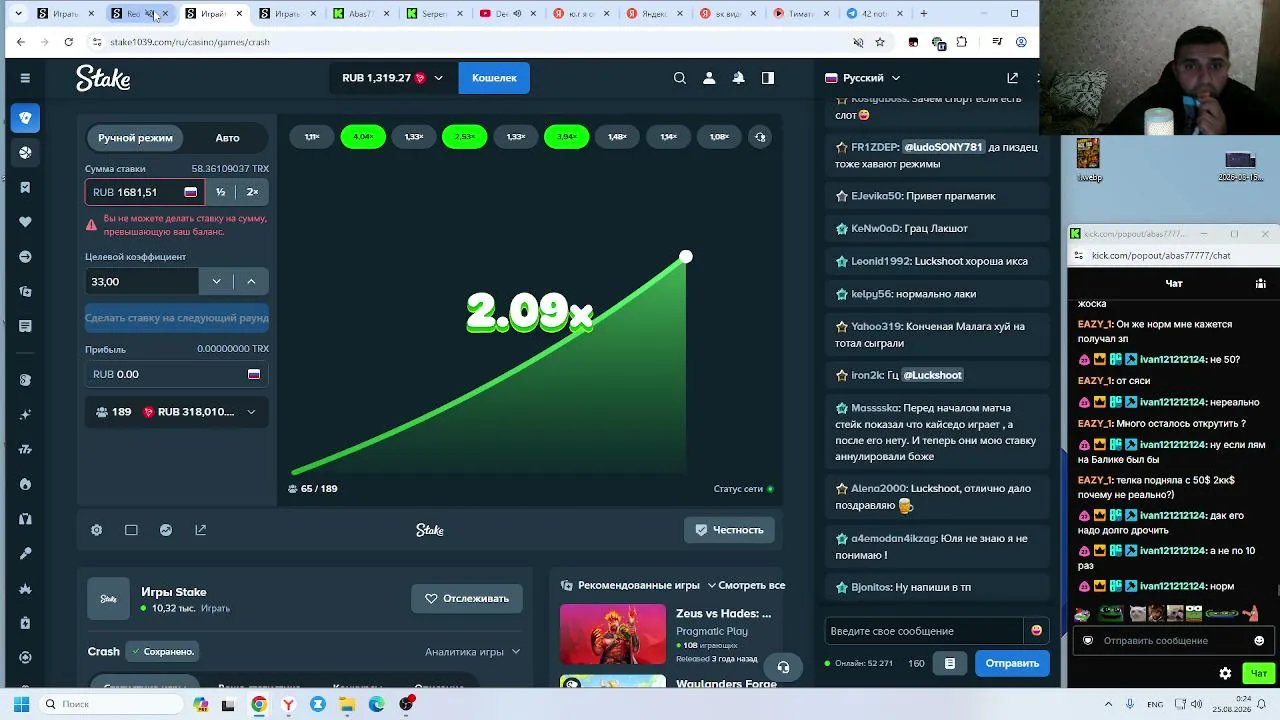Open a new browser tab
The image size is (1280, 720).
923,14
